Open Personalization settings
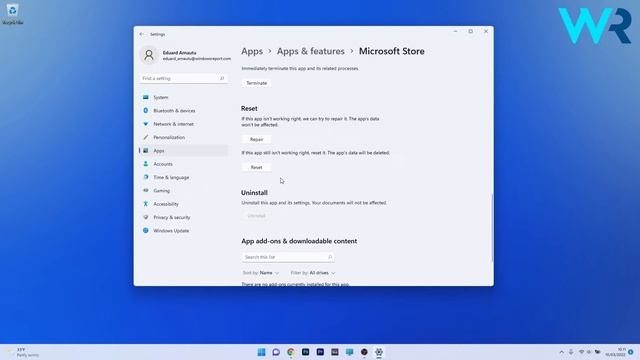Screen dimensions: 640x360 [183, 138]
